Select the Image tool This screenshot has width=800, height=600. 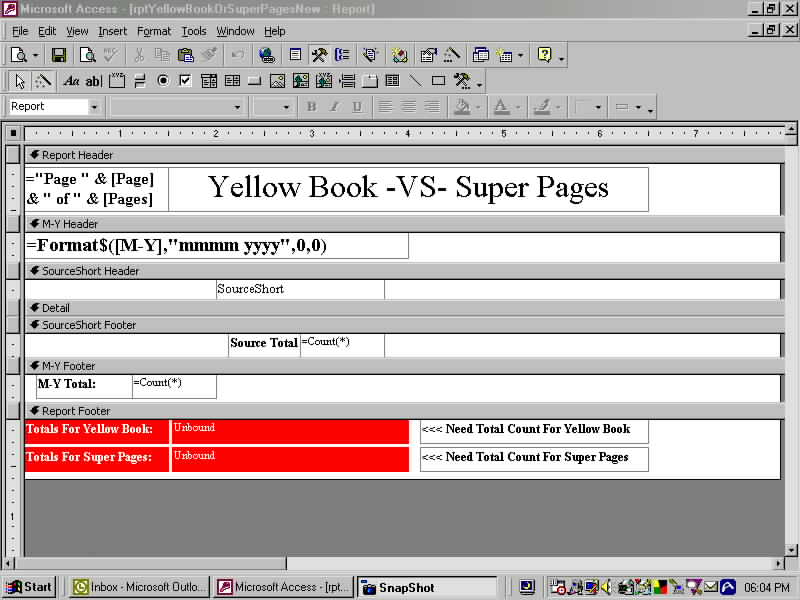pos(278,81)
